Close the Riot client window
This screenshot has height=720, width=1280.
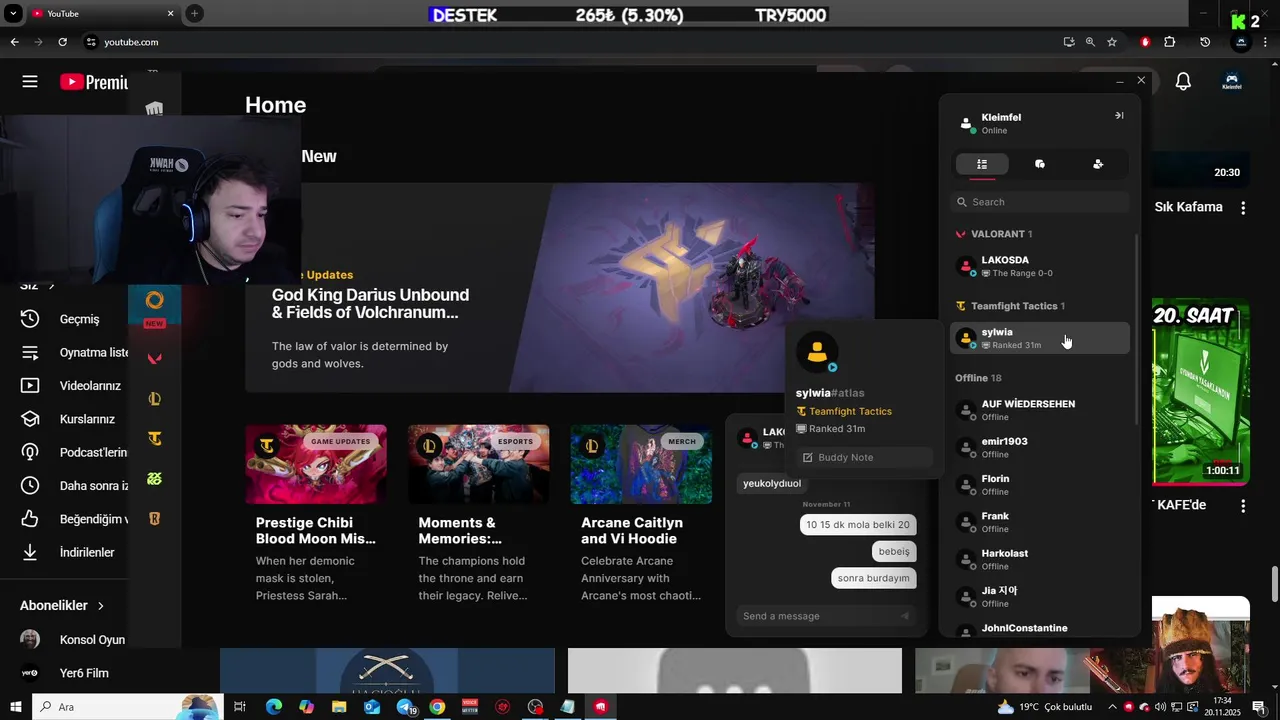(x=1141, y=80)
